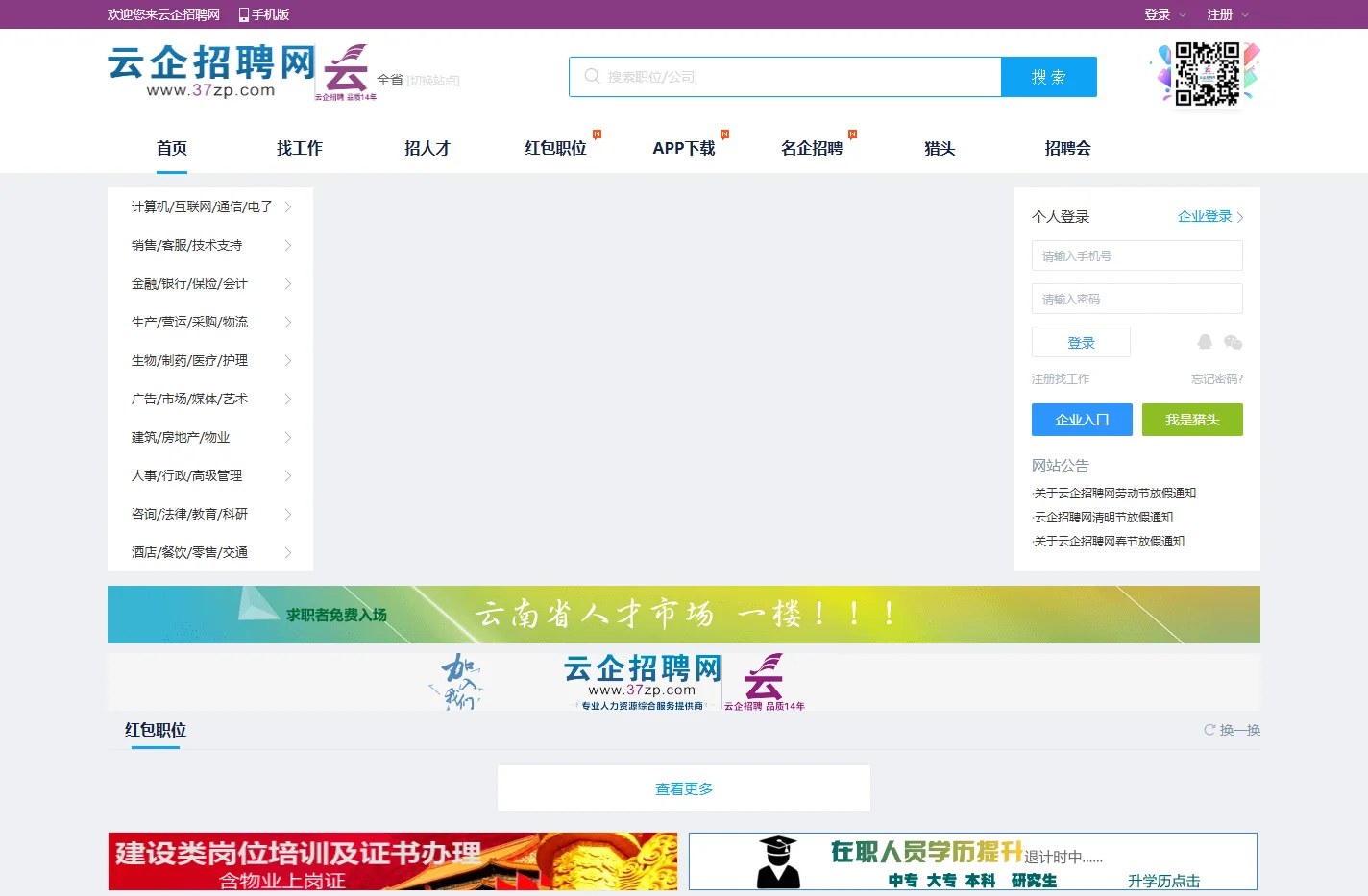Click 切换站点 link beside 全省
Screen dimensions: 1368x896
click(434, 81)
